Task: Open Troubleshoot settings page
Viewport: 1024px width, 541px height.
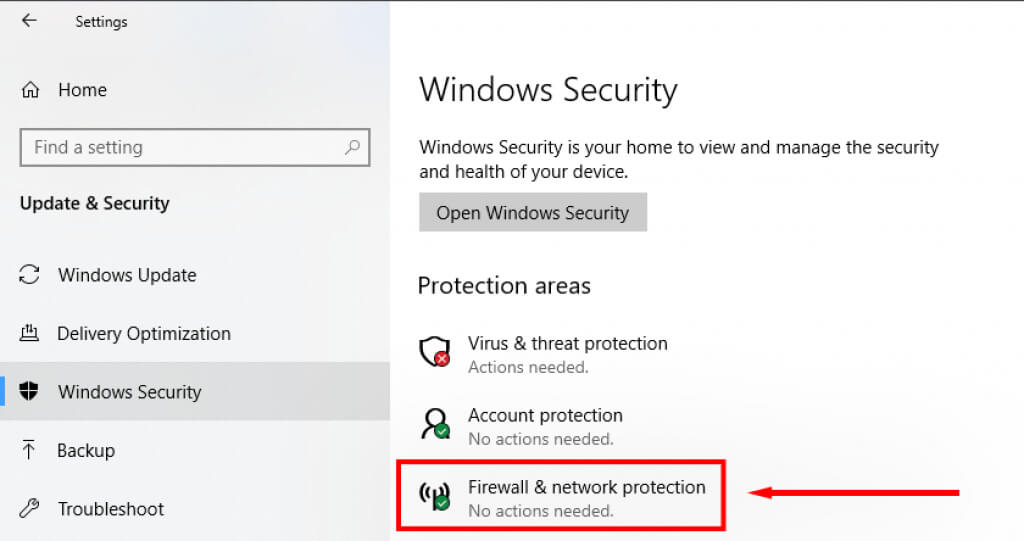Action: pyautogui.click(x=110, y=508)
